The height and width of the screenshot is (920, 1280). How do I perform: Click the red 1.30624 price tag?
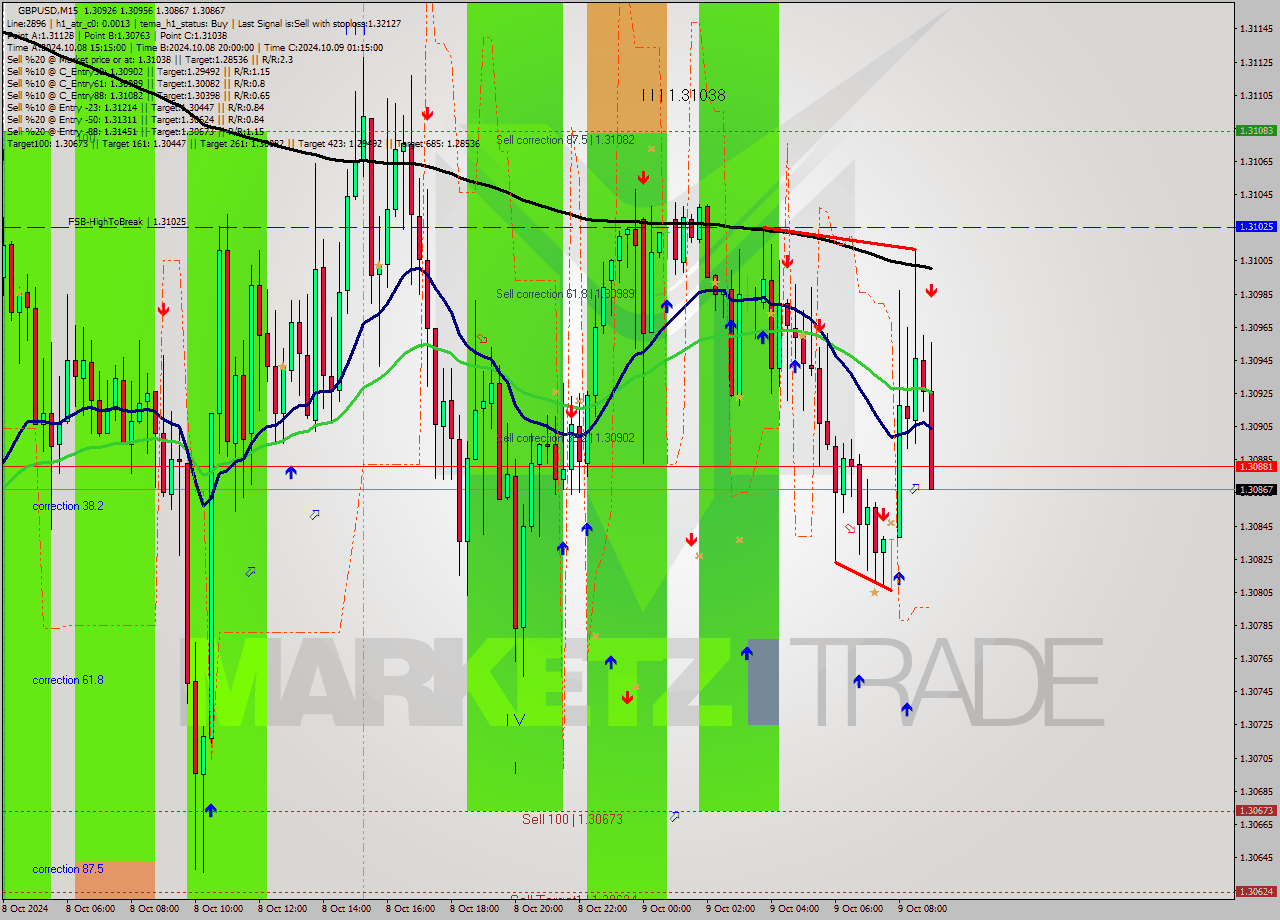coord(1256,891)
